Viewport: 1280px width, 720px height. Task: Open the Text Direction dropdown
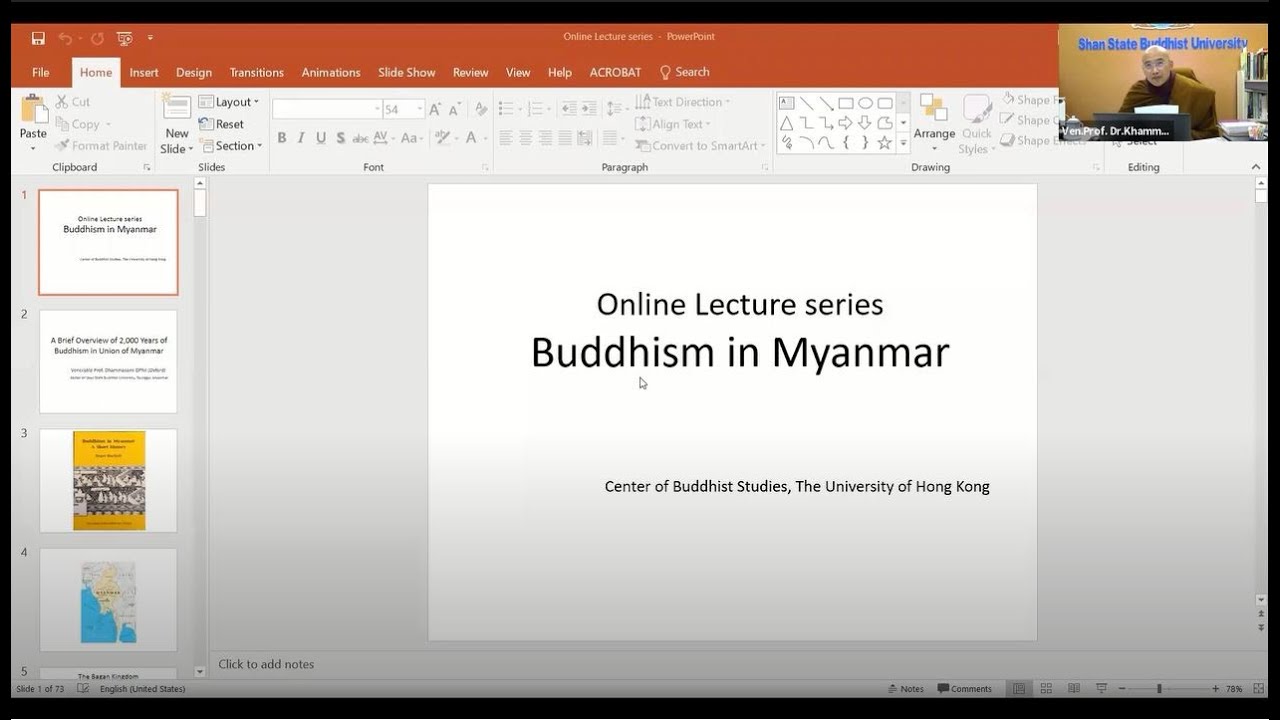[x=683, y=102]
